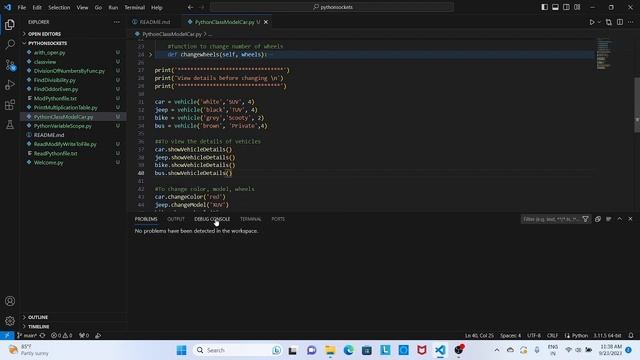Expand the Outline section

pos(38,317)
